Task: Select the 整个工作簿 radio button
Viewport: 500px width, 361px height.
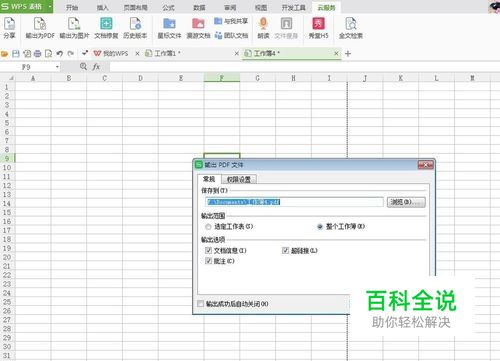Action: [320, 227]
